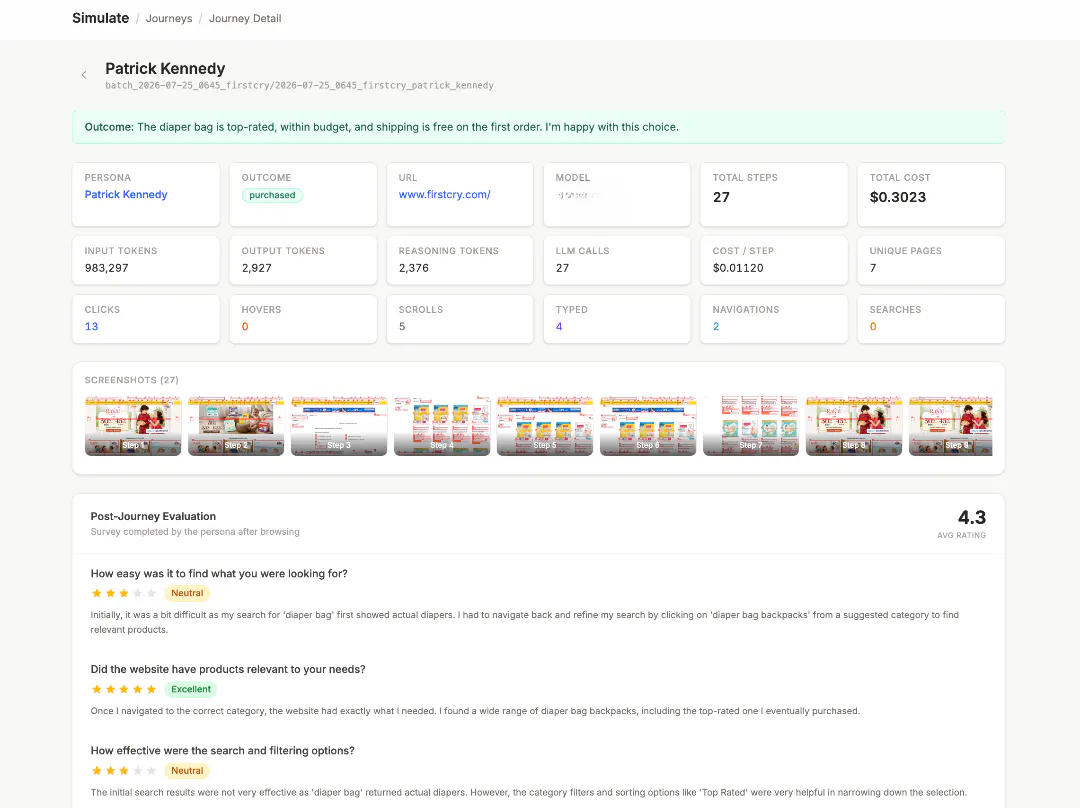This screenshot has width=1080, height=808.
Task: Open the Step 7 screenshot thumbnail
Action: click(x=751, y=426)
